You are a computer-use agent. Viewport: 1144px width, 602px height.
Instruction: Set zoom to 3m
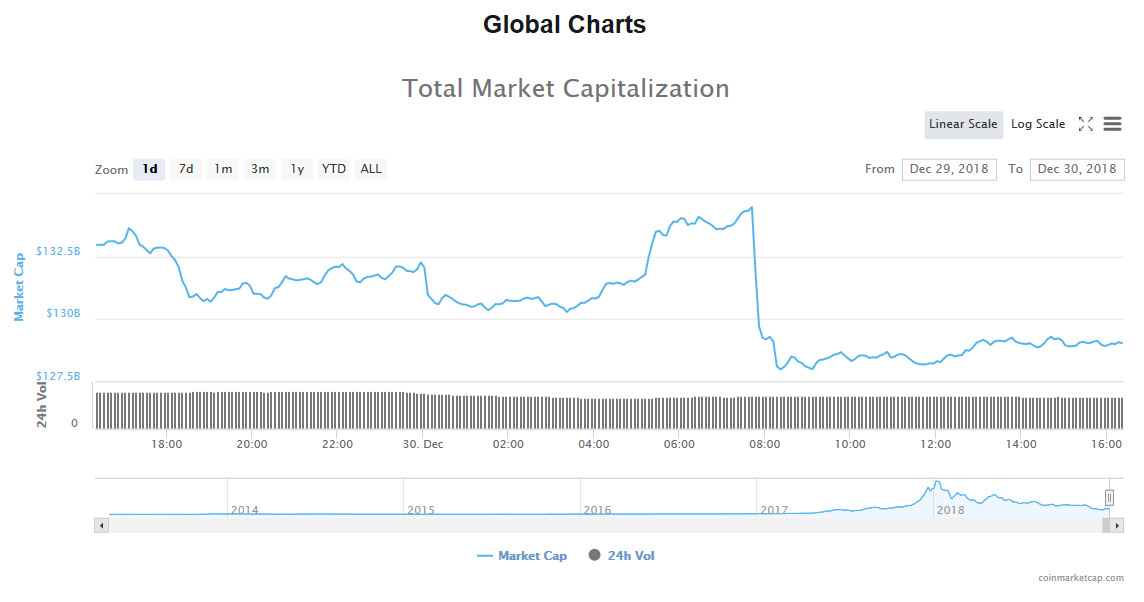[x=260, y=169]
